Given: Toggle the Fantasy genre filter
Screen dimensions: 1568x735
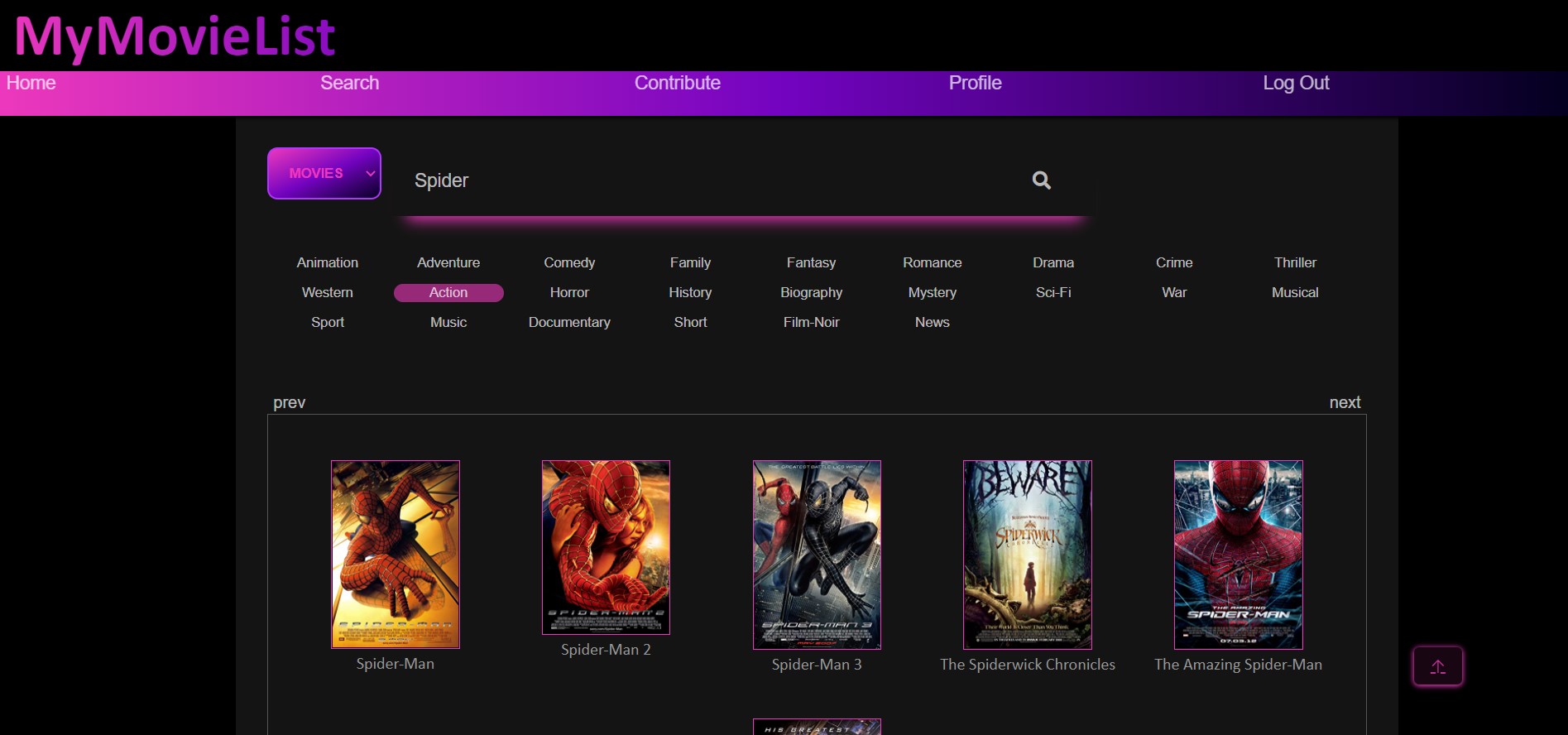Looking at the screenshot, I should tap(811, 262).
